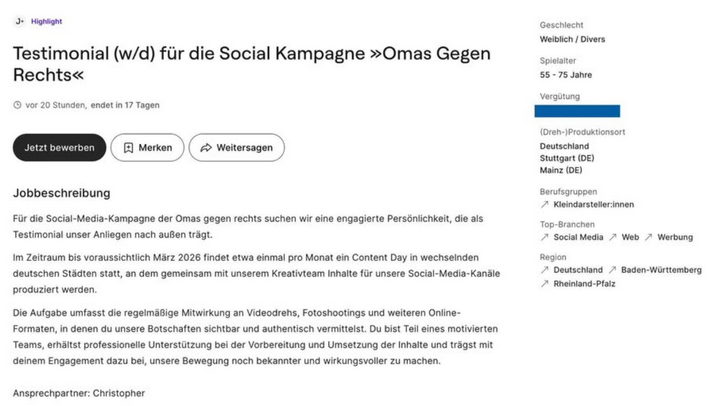Click arrow icon beside Werbung link
Image resolution: width=724 pixels, height=406 pixels.
tap(647, 237)
